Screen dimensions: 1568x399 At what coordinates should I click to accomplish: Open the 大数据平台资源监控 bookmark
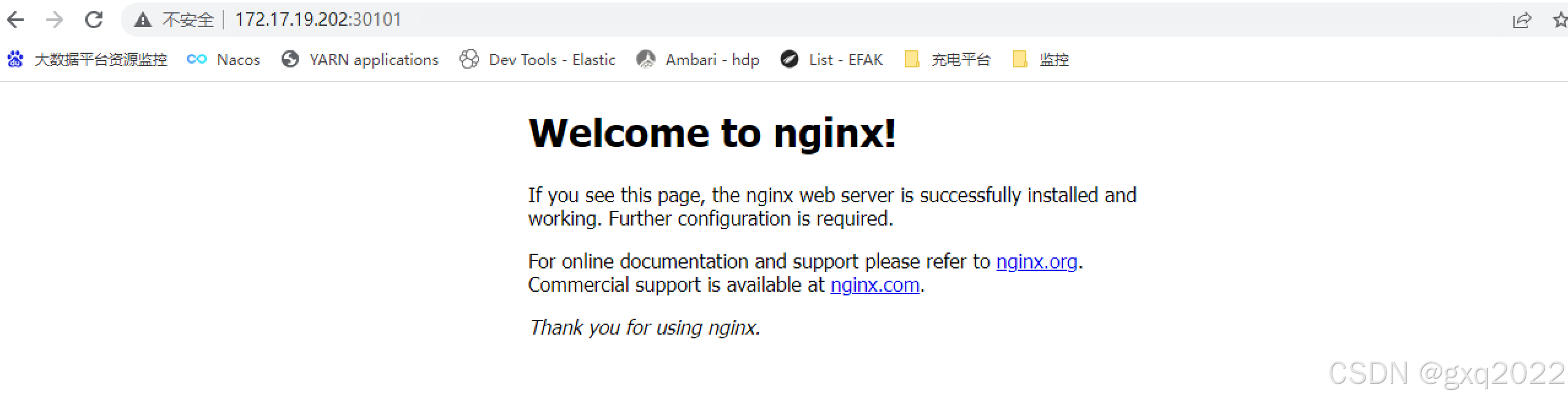pos(87,59)
